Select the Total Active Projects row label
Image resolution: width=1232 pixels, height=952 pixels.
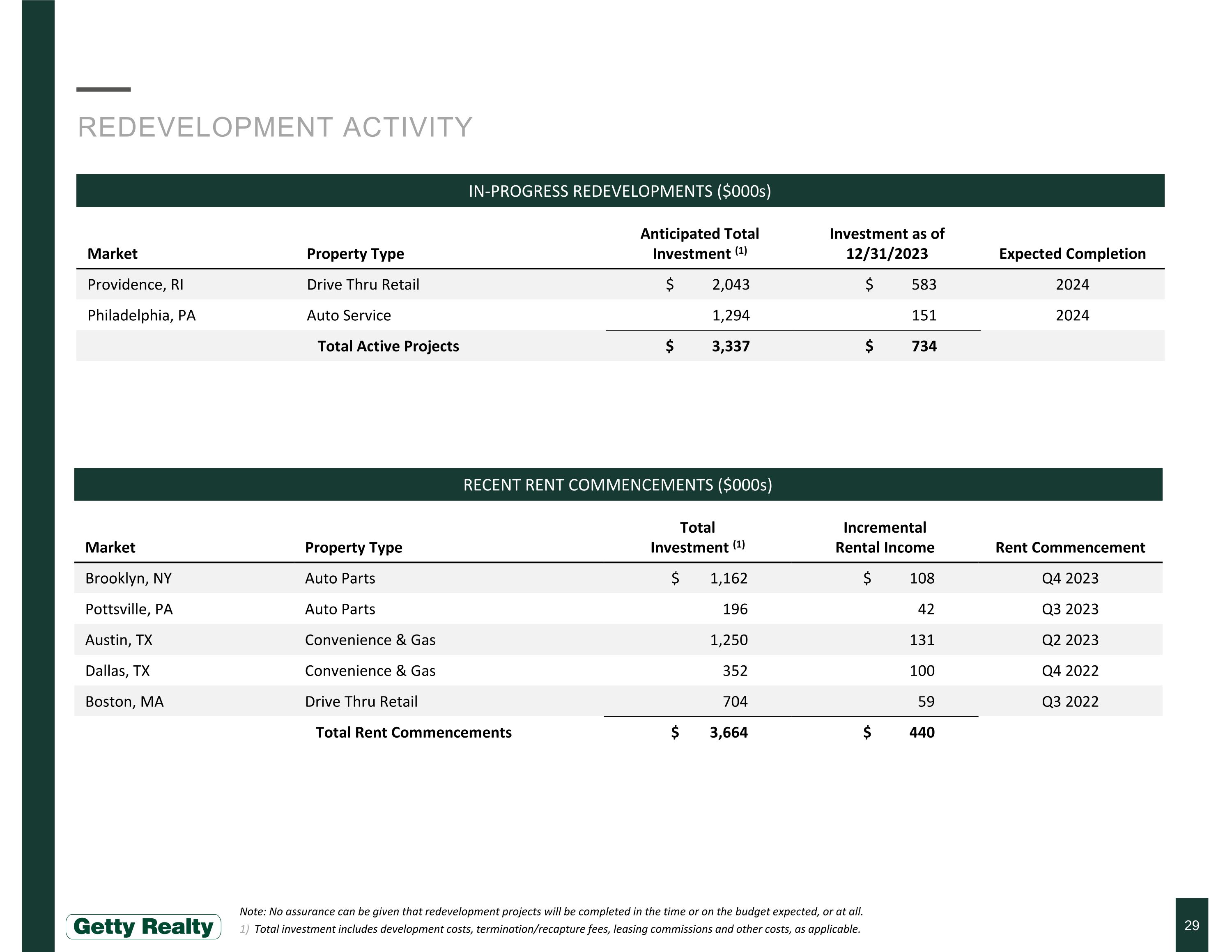click(x=388, y=346)
